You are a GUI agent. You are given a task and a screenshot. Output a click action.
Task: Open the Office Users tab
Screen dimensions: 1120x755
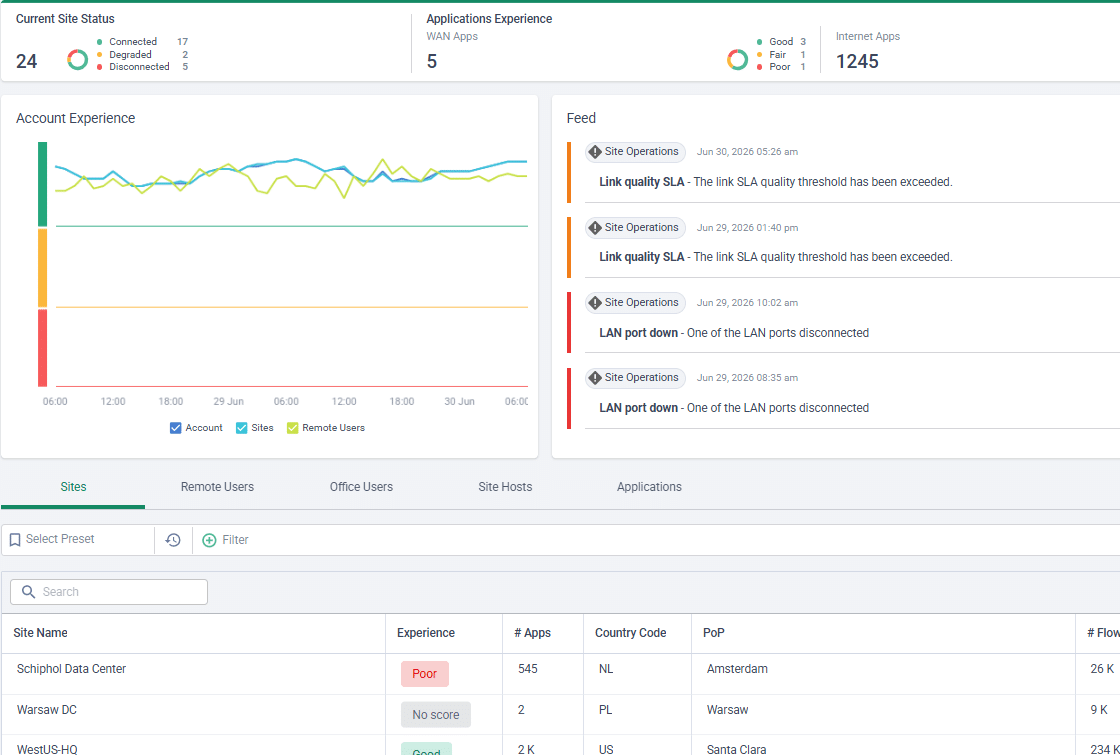pyautogui.click(x=361, y=487)
